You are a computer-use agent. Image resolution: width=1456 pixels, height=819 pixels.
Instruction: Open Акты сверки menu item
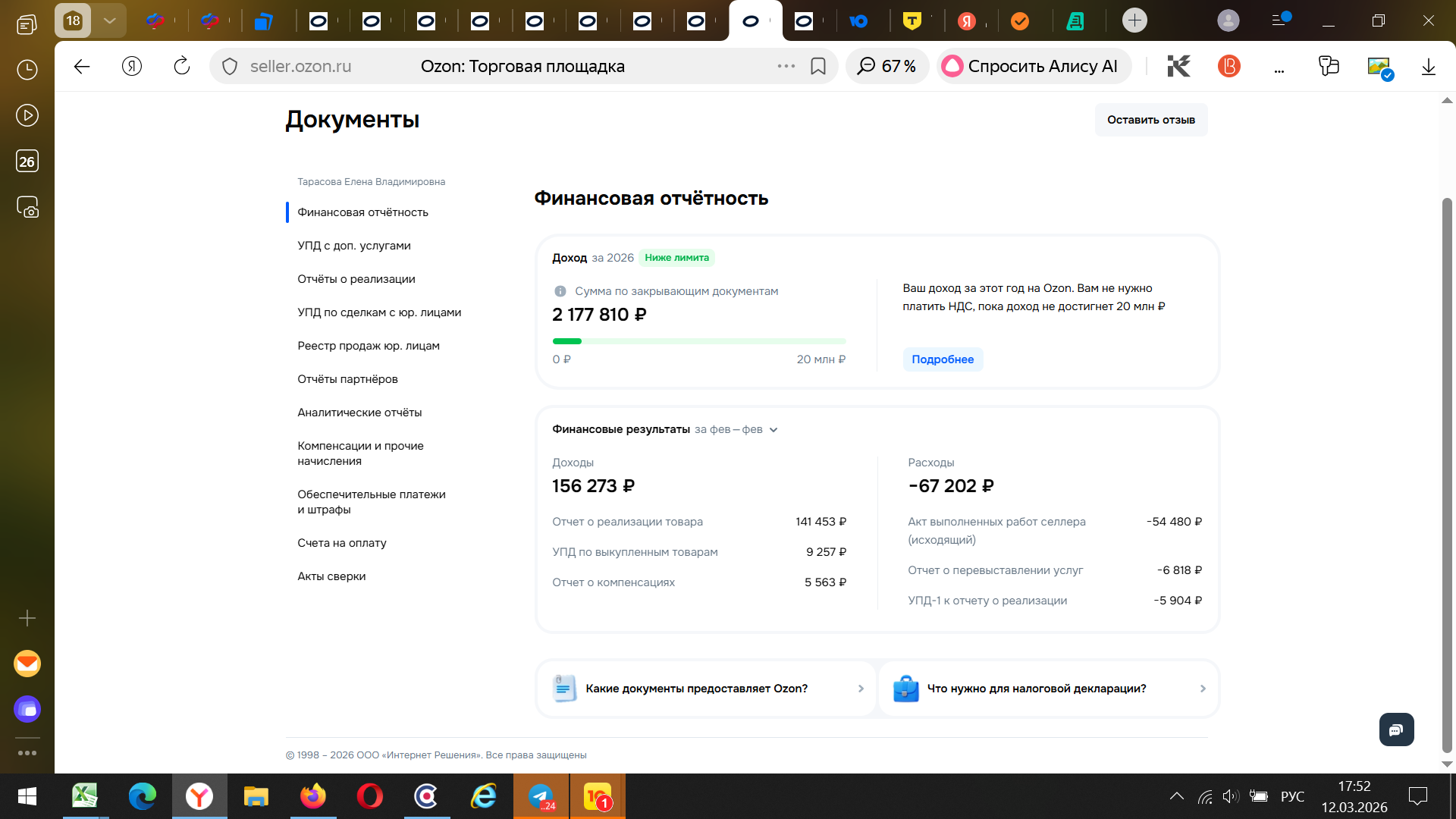tap(331, 576)
